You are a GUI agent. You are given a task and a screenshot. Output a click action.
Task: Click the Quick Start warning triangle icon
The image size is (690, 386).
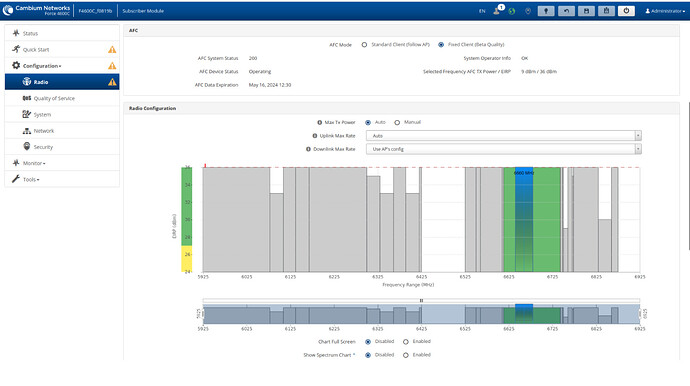[112, 50]
